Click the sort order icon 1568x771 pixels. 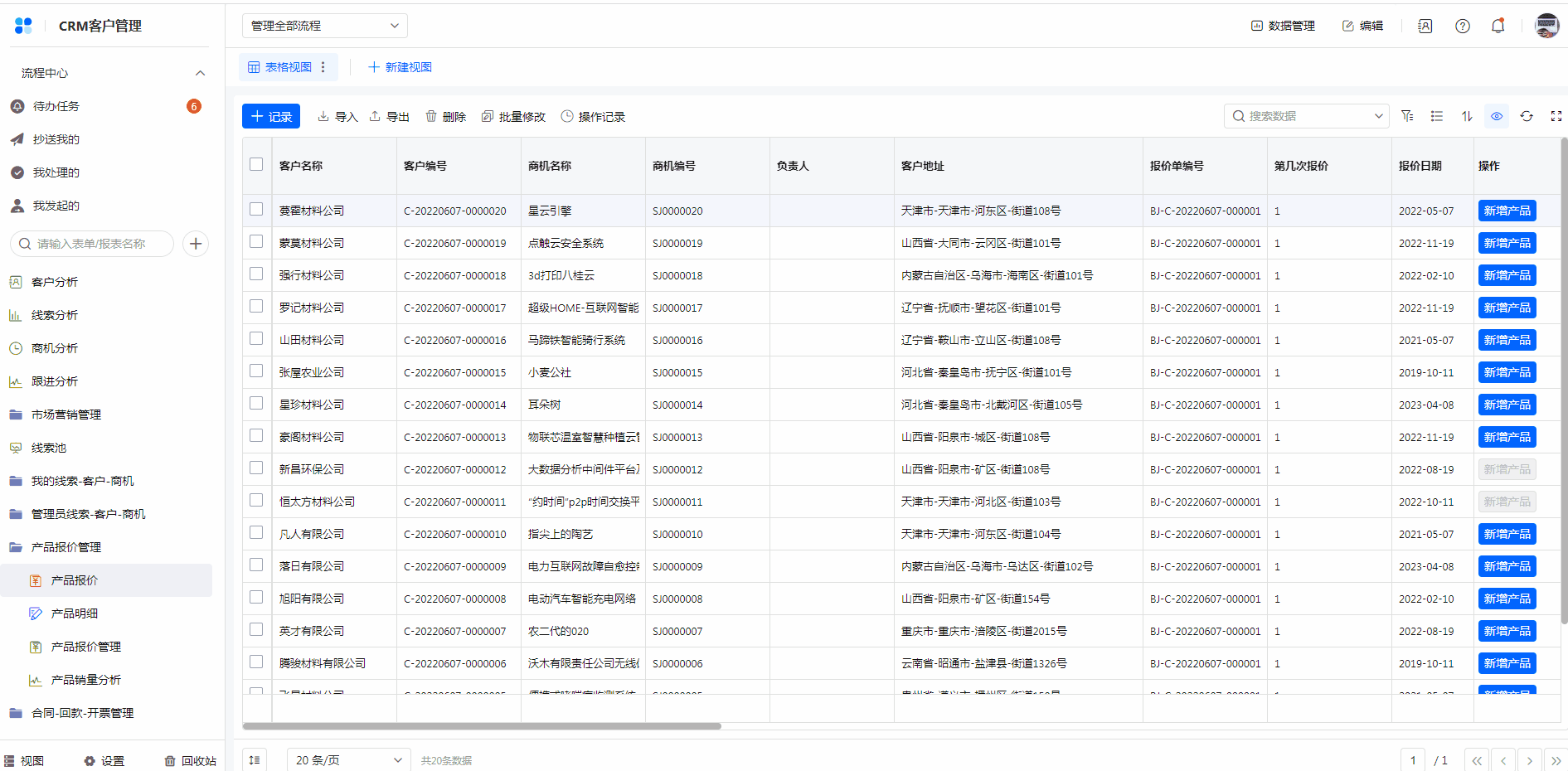coord(1467,116)
